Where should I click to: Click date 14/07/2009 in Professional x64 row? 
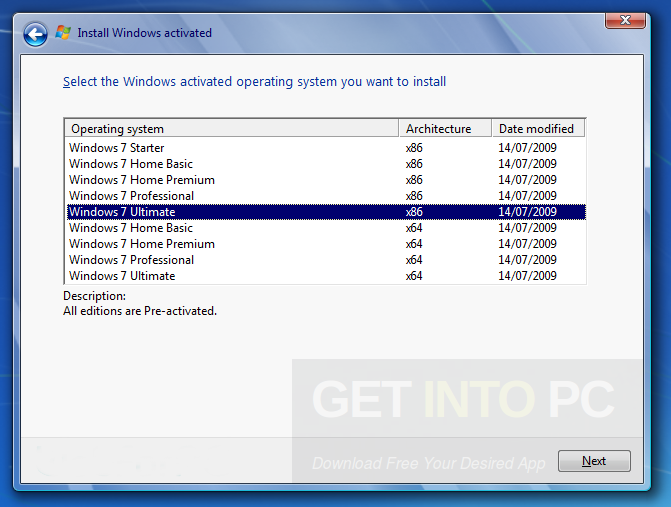click(527, 260)
